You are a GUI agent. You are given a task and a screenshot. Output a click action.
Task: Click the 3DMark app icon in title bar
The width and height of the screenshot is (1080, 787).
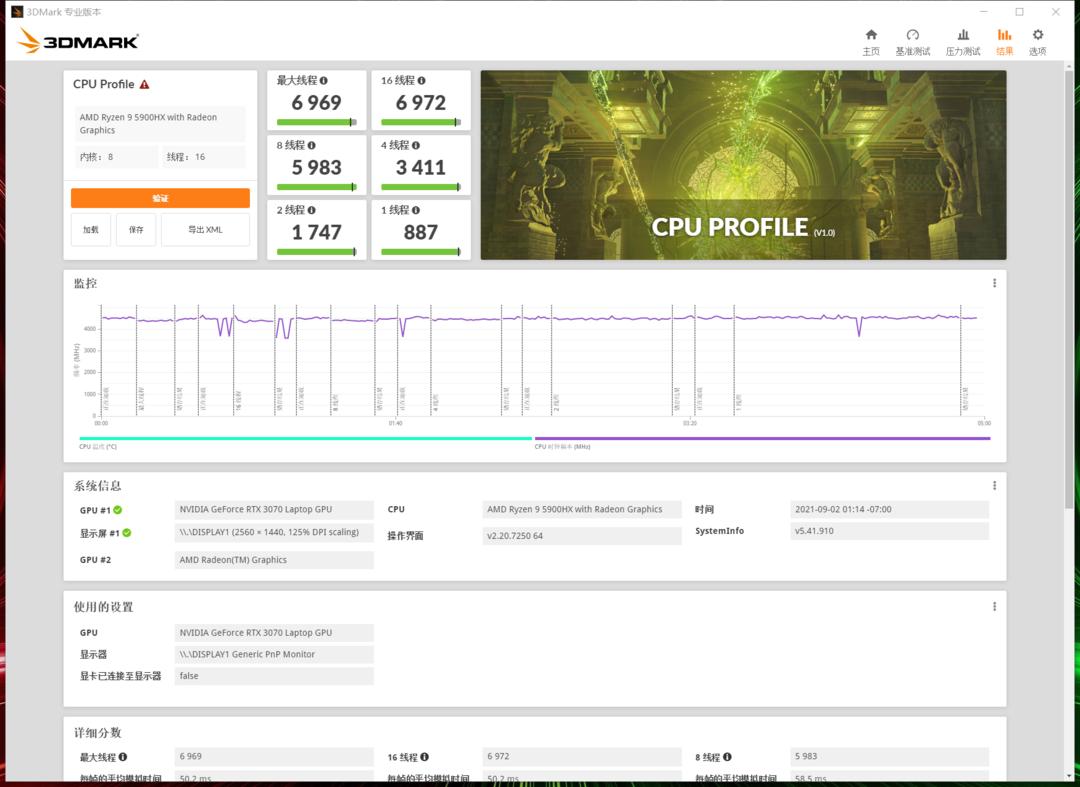pyautogui.click(x=17, y=12)
